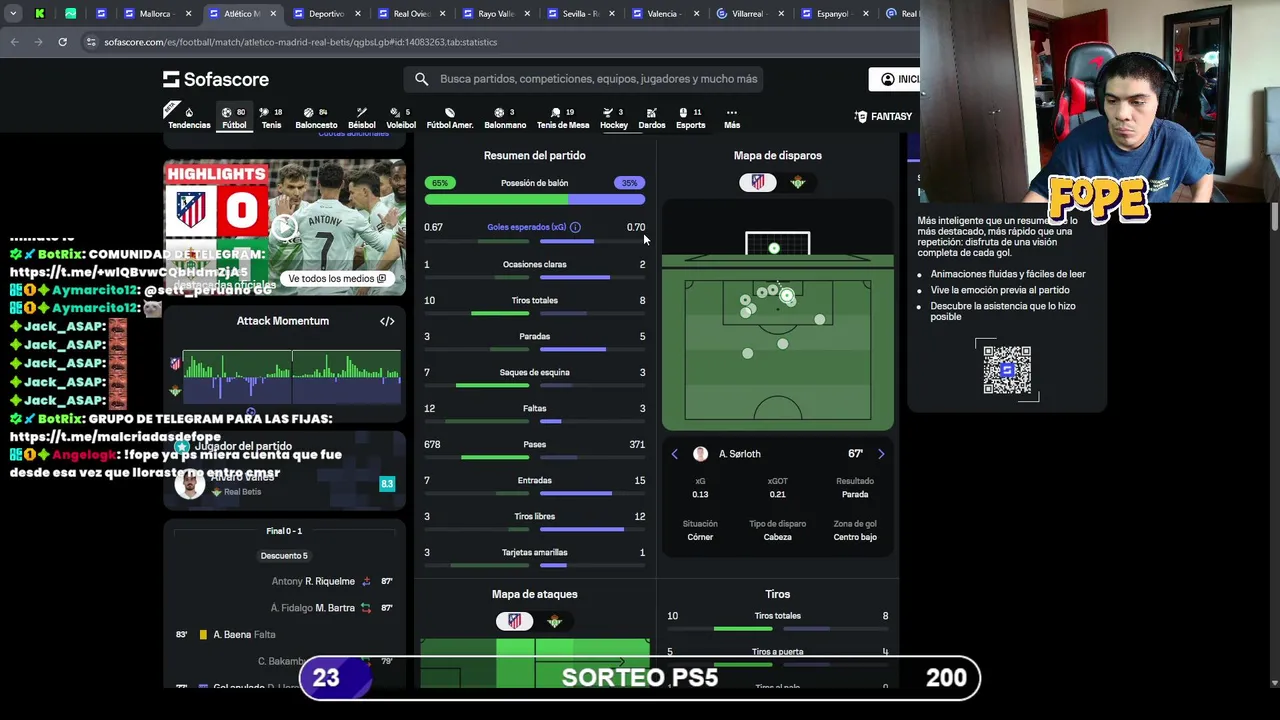Reload the browser page
Viewport: 1280px width, 720px height.
coord(62,42)
